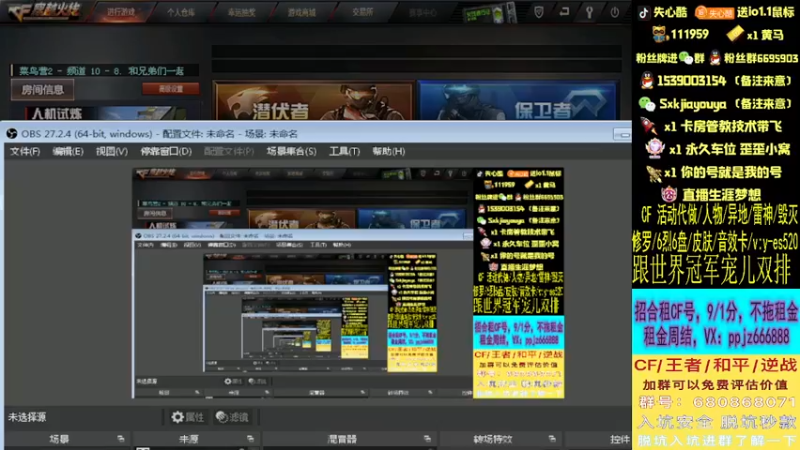Click the 转场特效 dock header title
Screen dimensions: 800x450
492,439
